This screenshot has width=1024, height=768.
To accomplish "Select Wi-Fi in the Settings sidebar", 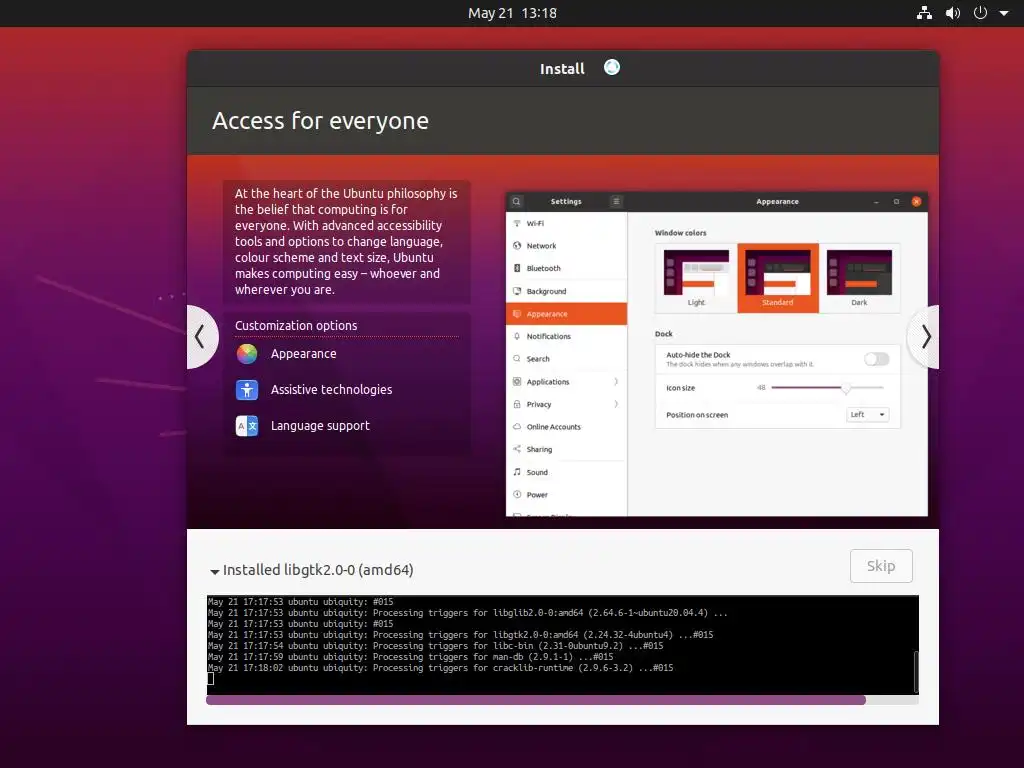I will pos(566,223).
